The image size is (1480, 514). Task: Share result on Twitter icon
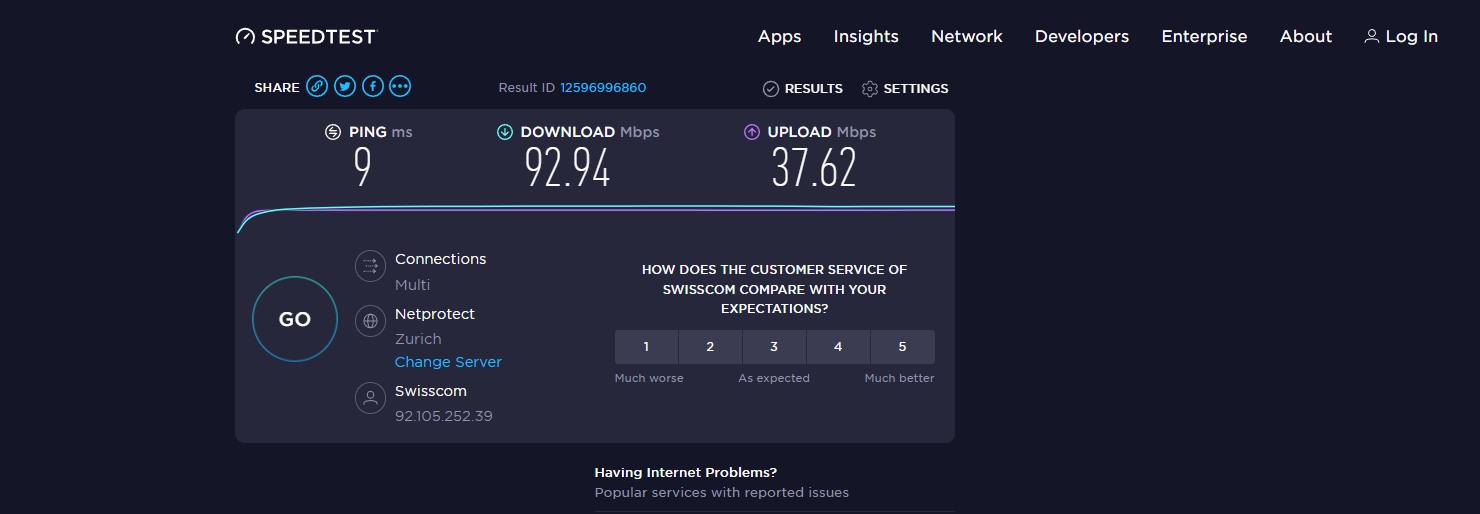pyautogui.click(x=345, y=87)
